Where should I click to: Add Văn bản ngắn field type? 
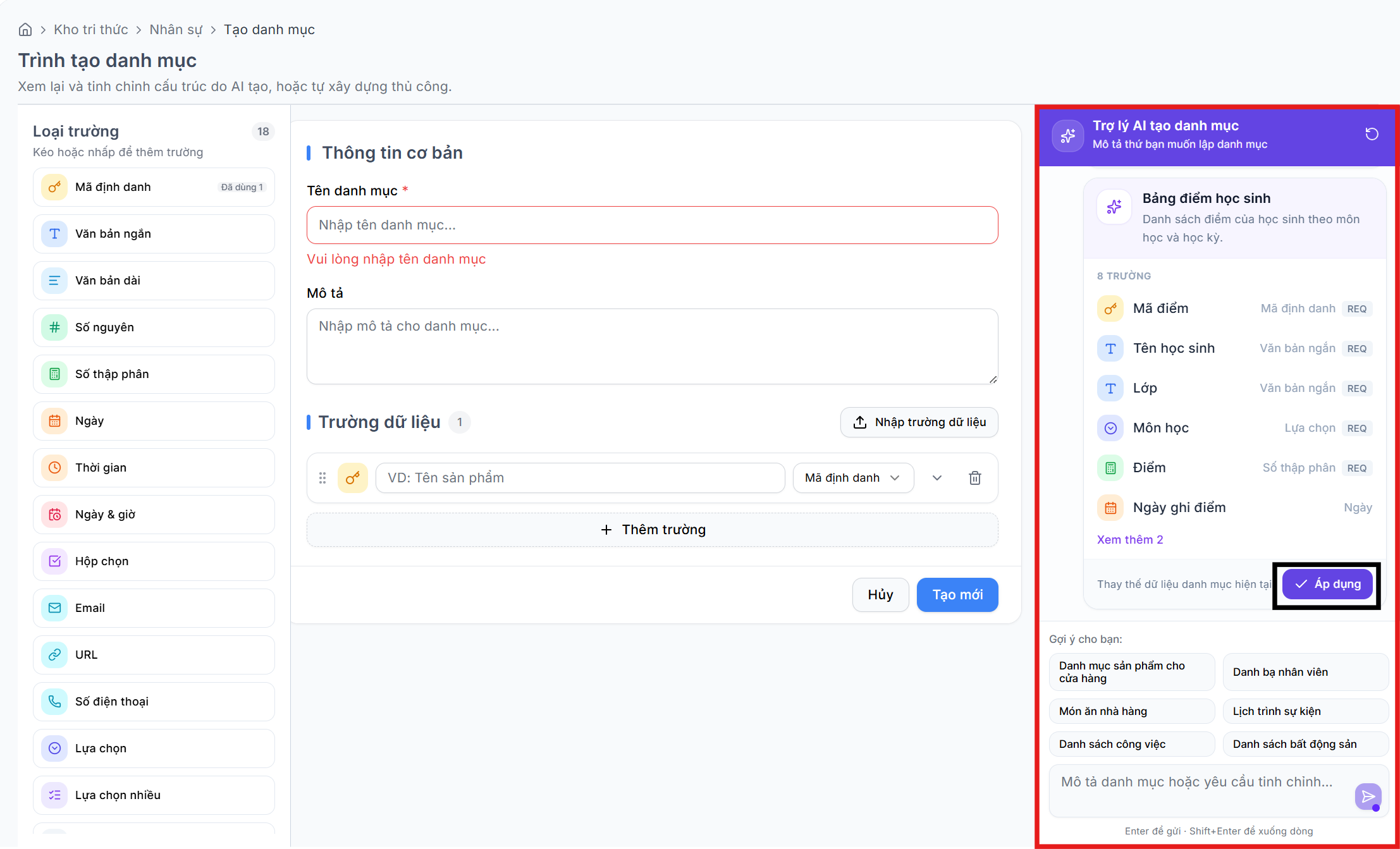tap(154, 234)
